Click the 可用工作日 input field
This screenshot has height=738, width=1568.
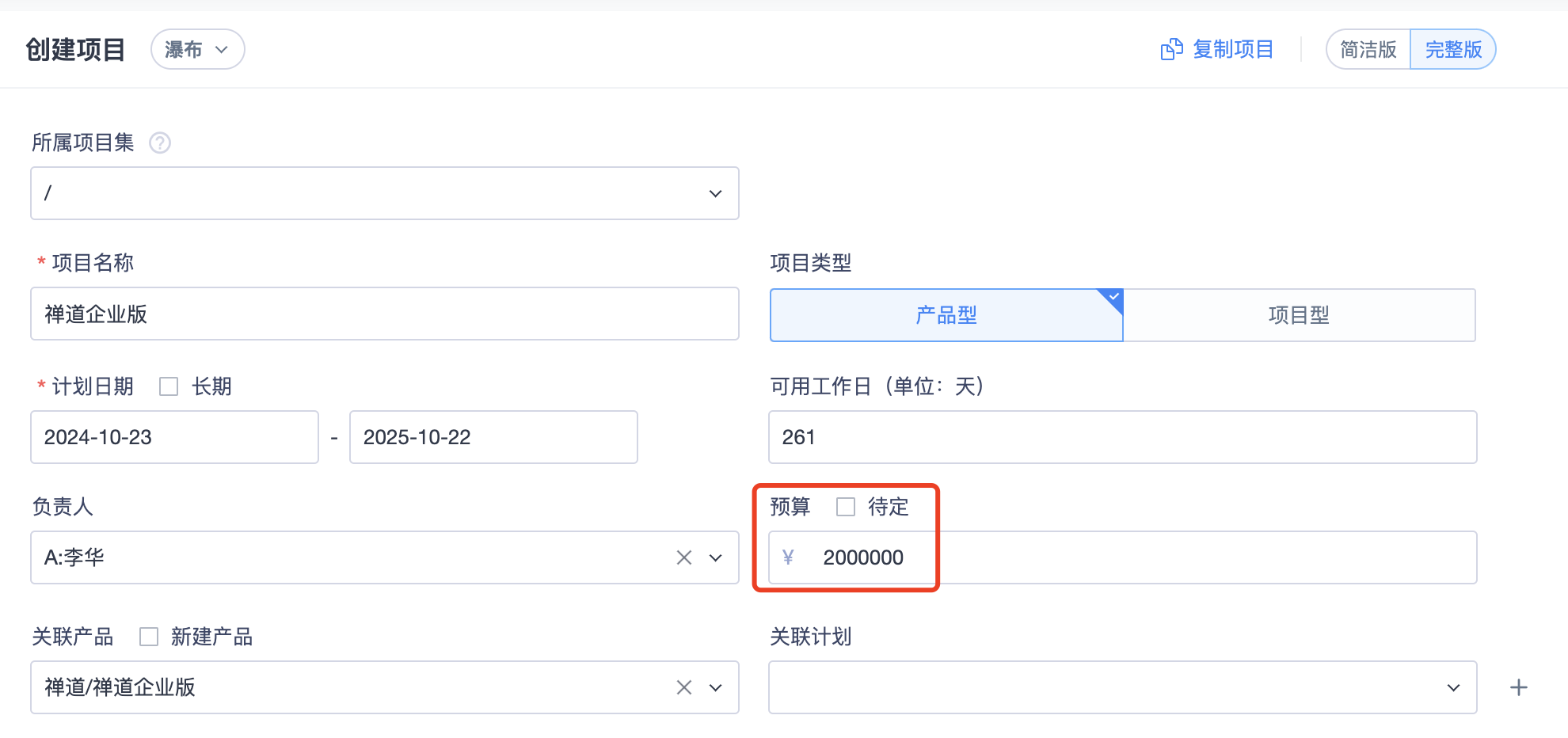tap(1122, 437)
